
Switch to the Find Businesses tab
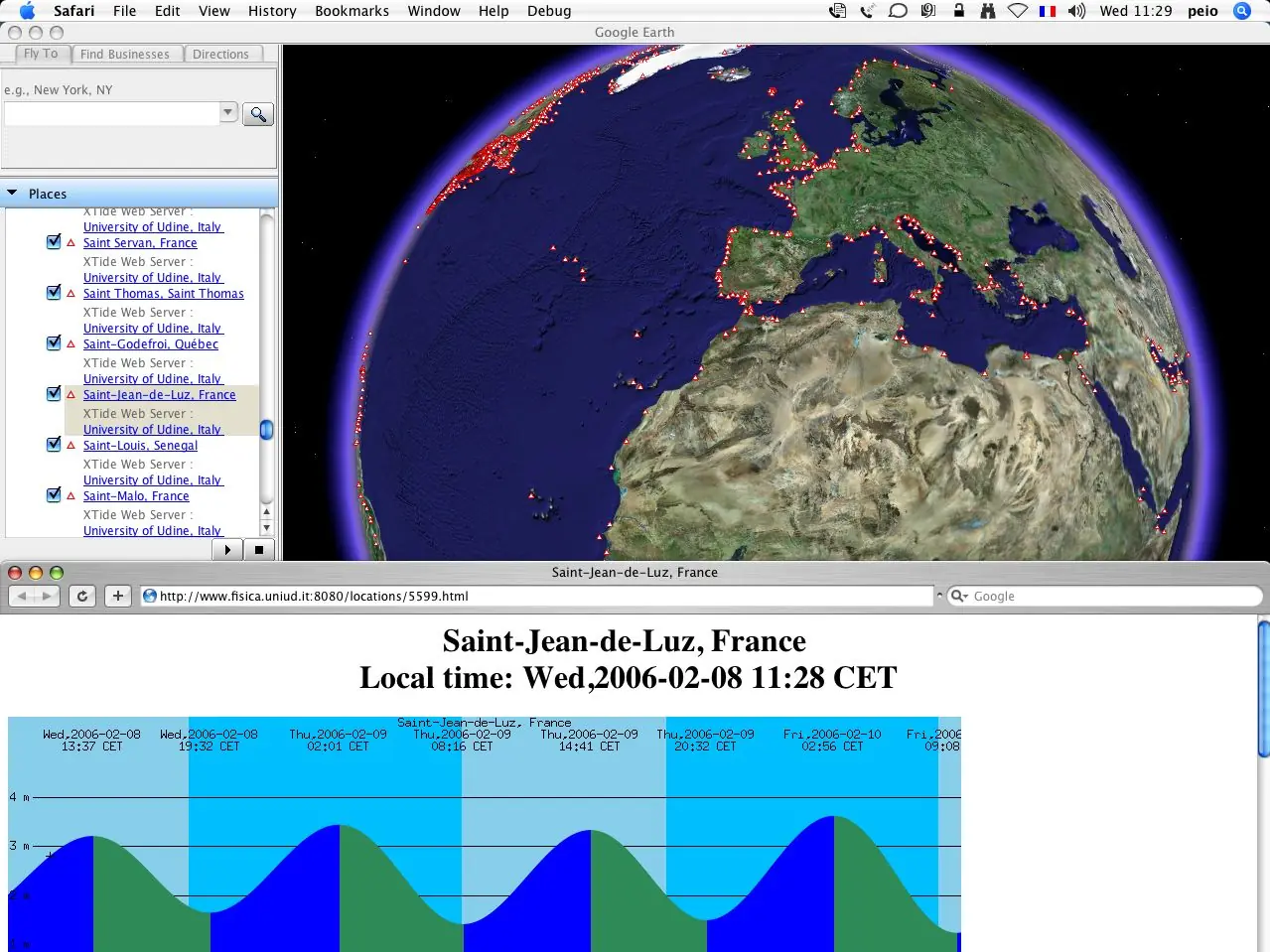[125, 54]
